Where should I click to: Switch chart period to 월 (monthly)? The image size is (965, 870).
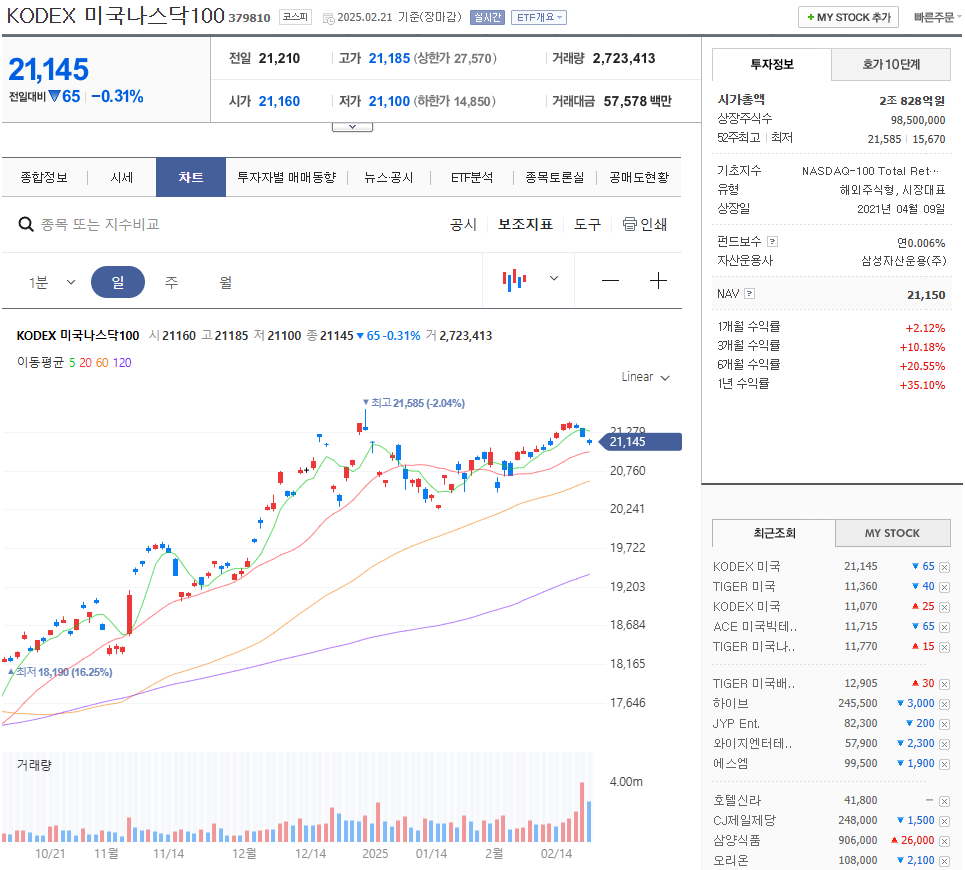click(225, 282)
